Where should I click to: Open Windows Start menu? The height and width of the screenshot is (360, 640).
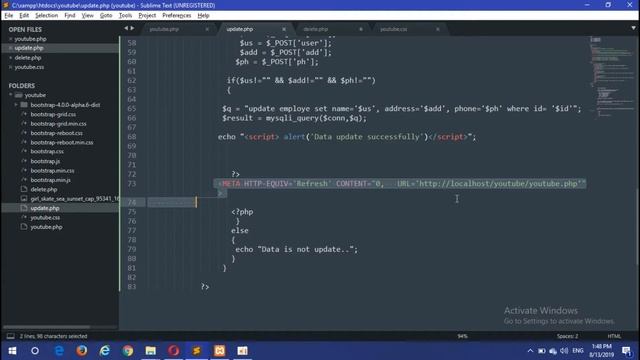[x=12, y=351]
